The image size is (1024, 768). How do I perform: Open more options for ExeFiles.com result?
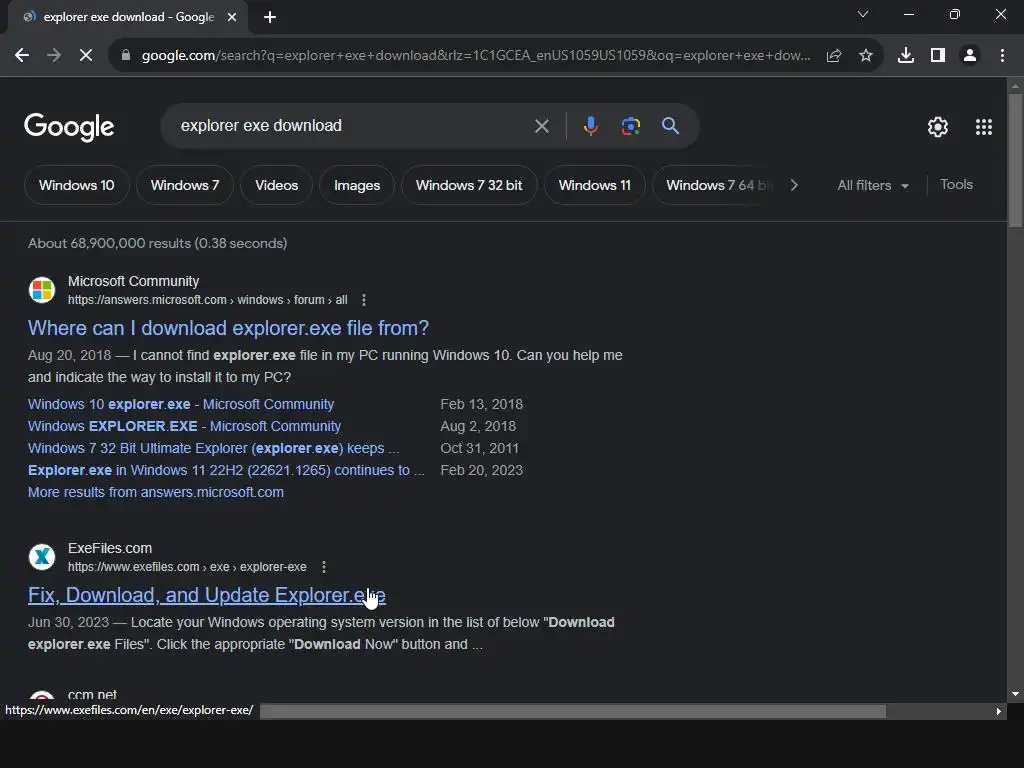coord(324,567)
